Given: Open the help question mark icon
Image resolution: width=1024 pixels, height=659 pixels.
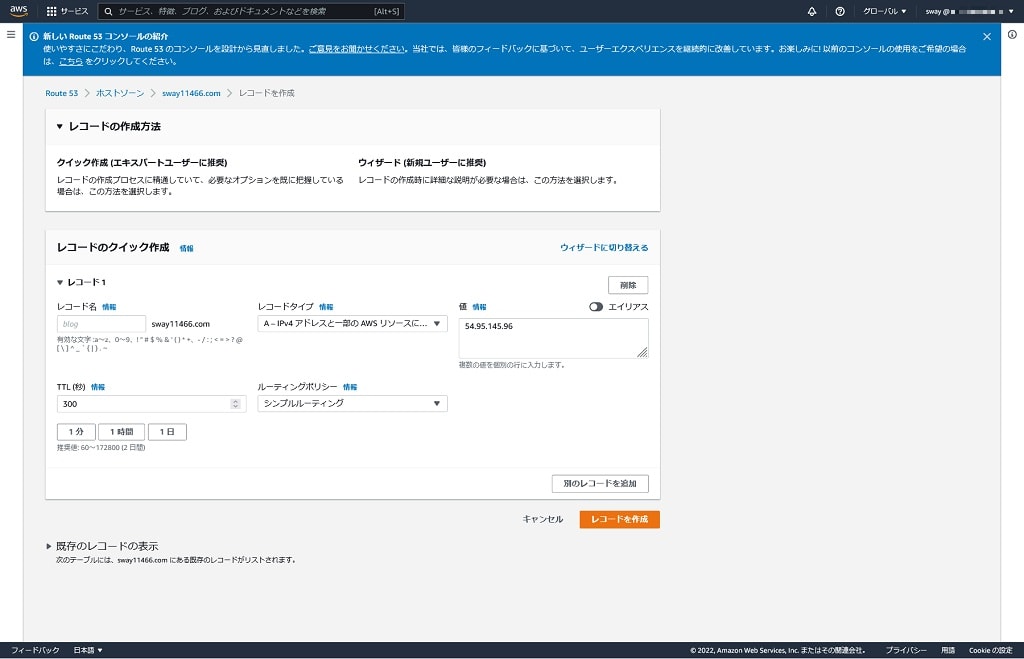Looking at the screenshot, I should click(840, 11).
